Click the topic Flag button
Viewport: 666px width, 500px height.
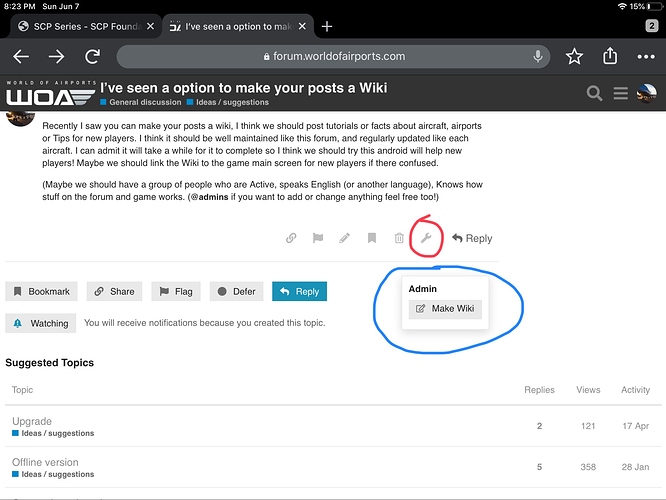pos(176,291)
